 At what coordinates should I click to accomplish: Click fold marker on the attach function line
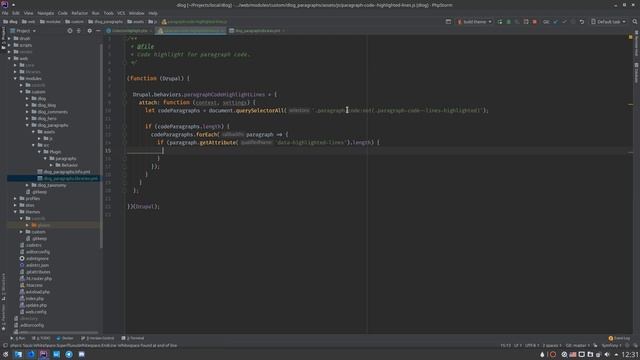click(124, 102)
